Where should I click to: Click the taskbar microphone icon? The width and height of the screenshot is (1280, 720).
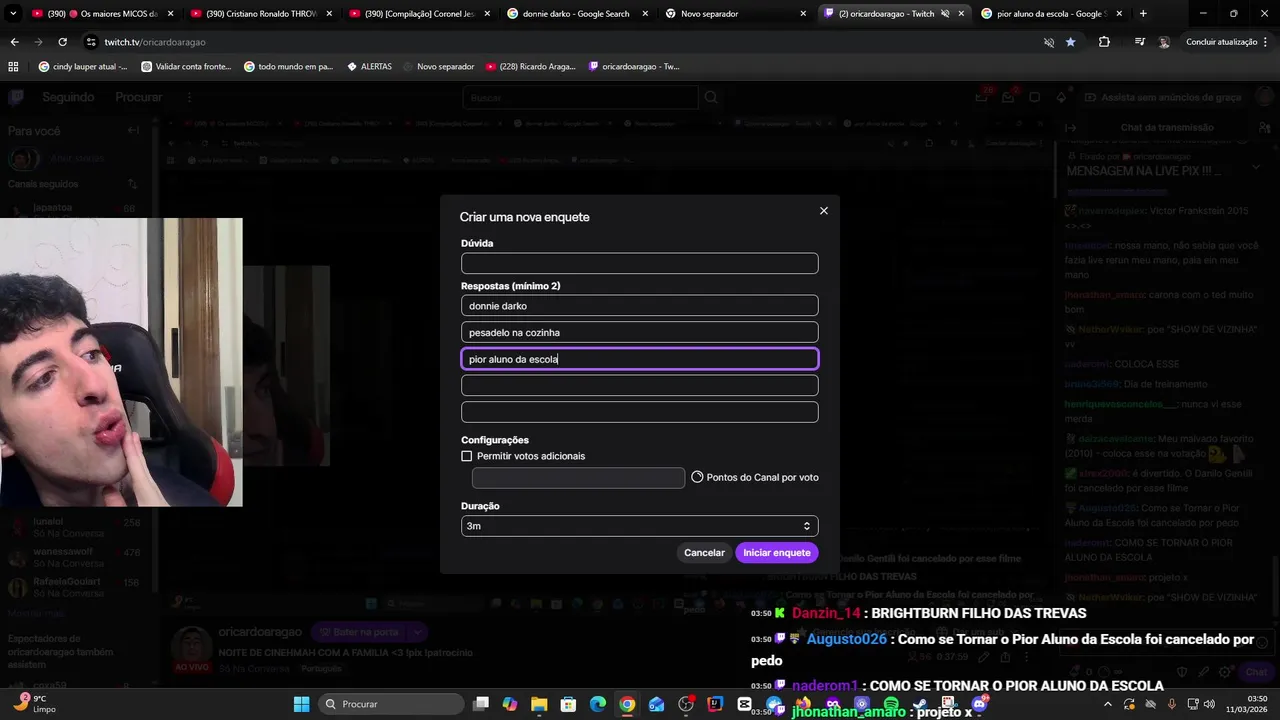[x=1172, y=704]
